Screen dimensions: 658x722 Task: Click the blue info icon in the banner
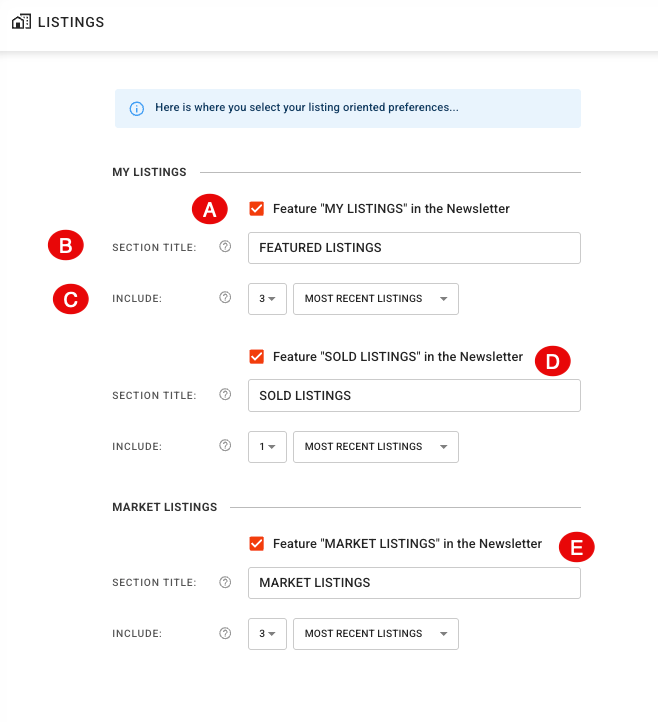pos(137,109)
